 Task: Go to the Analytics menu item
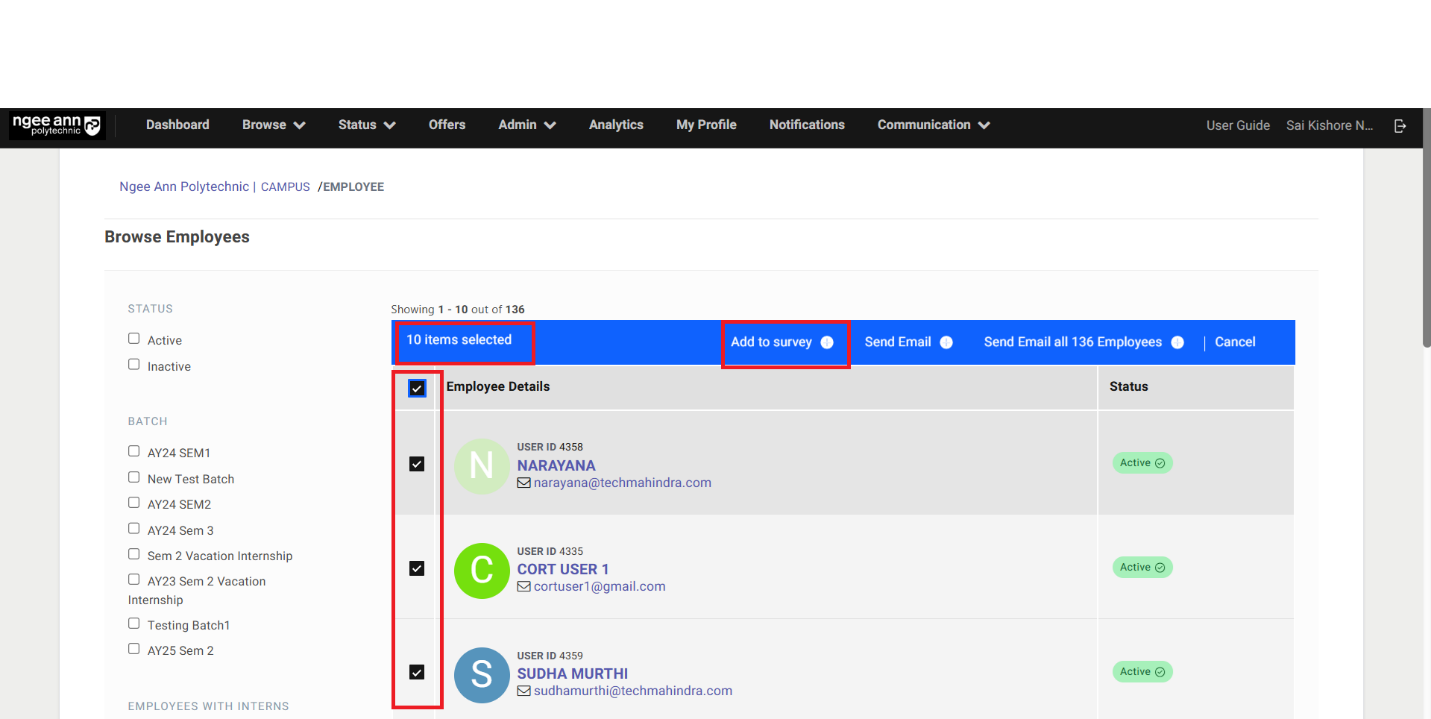(x=616, y=125)
